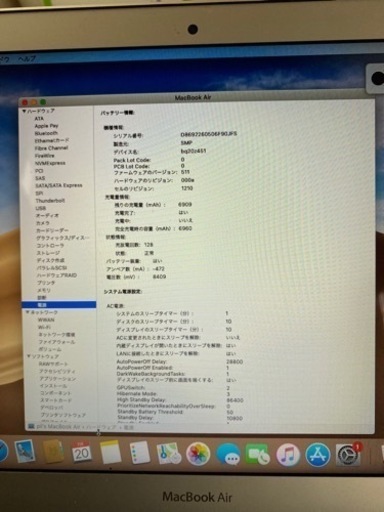Select SATA/SATA Express in the sidebar
The width and height of the screenshot is (384, 512).
click(59, 185)
